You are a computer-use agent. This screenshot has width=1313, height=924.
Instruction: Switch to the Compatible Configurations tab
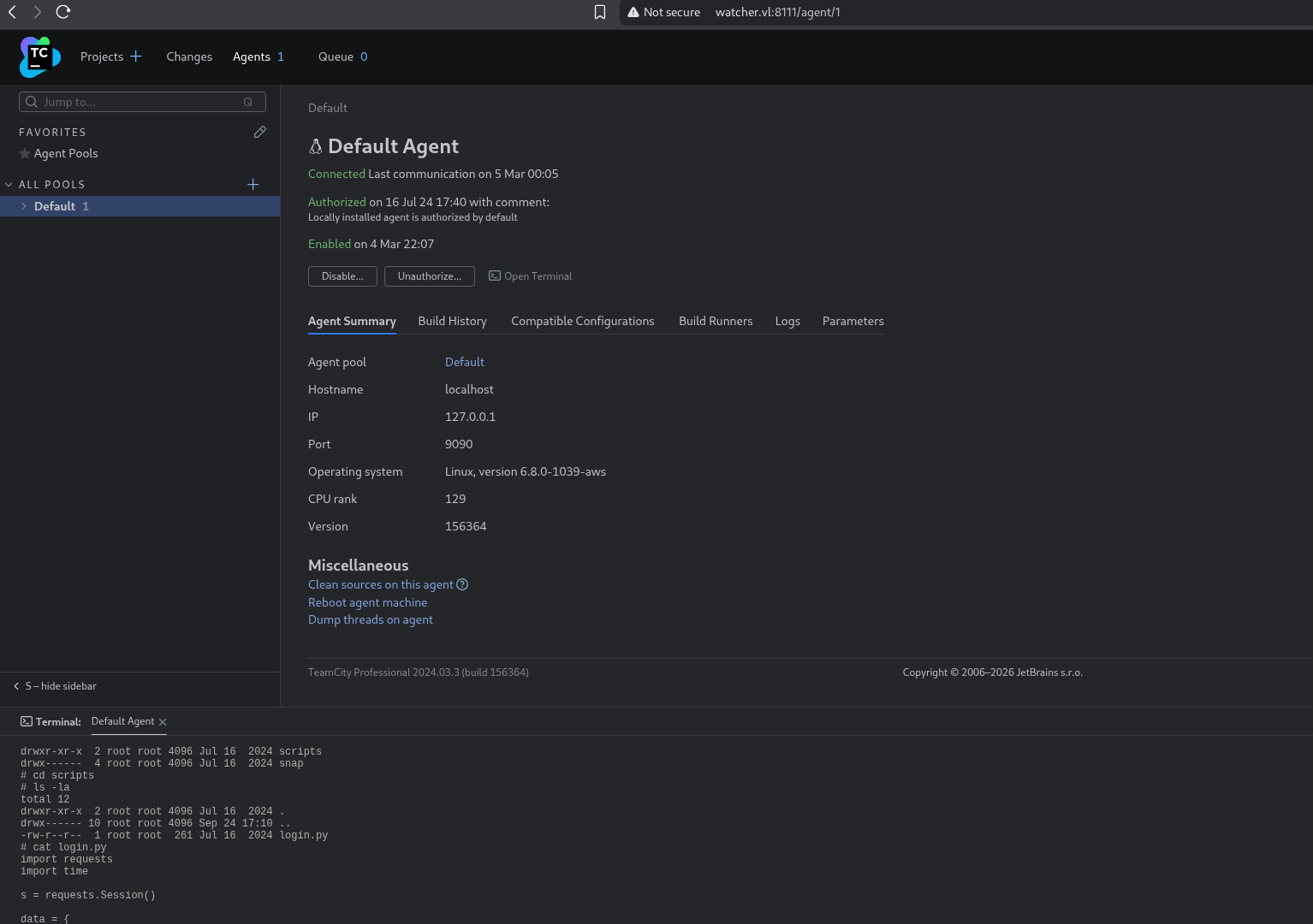coord(583,321)
